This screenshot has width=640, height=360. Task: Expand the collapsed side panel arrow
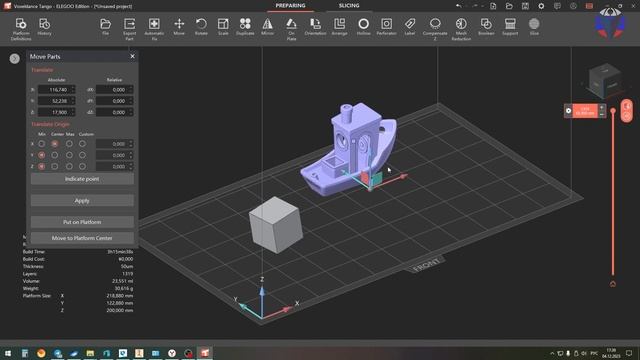coord(15,59)
